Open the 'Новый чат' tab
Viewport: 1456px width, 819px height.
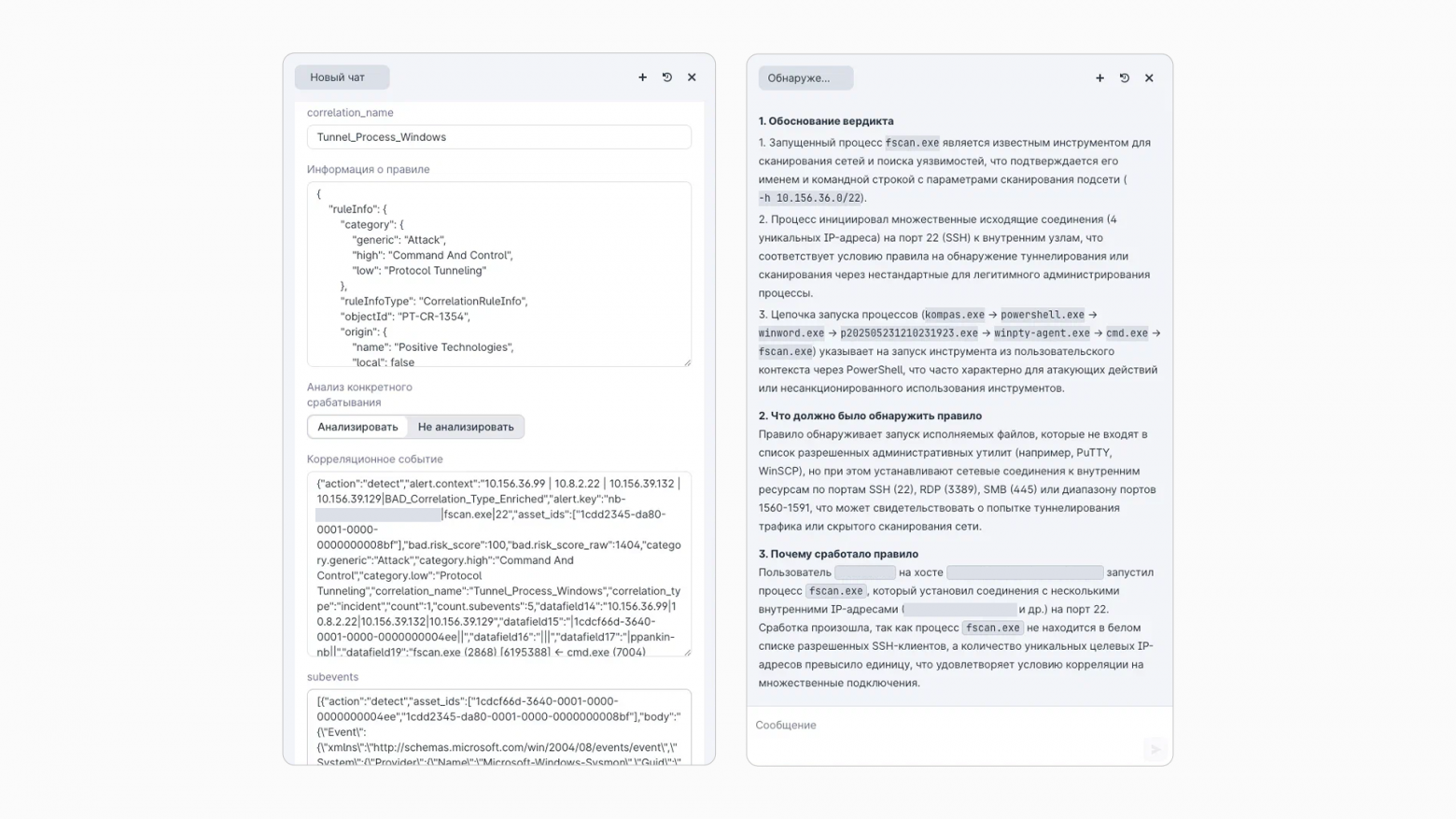pyautogui.click(x=342, y=78)
